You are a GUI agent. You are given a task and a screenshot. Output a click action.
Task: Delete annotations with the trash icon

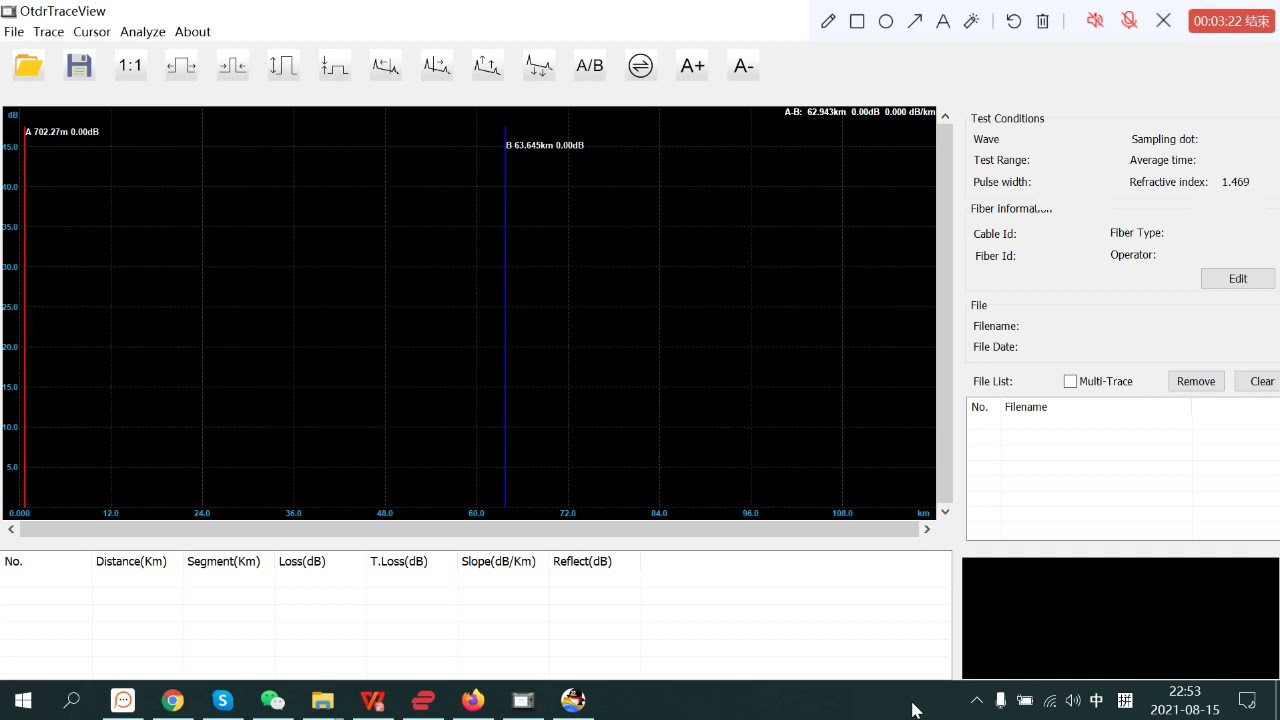coord(1043,21)
